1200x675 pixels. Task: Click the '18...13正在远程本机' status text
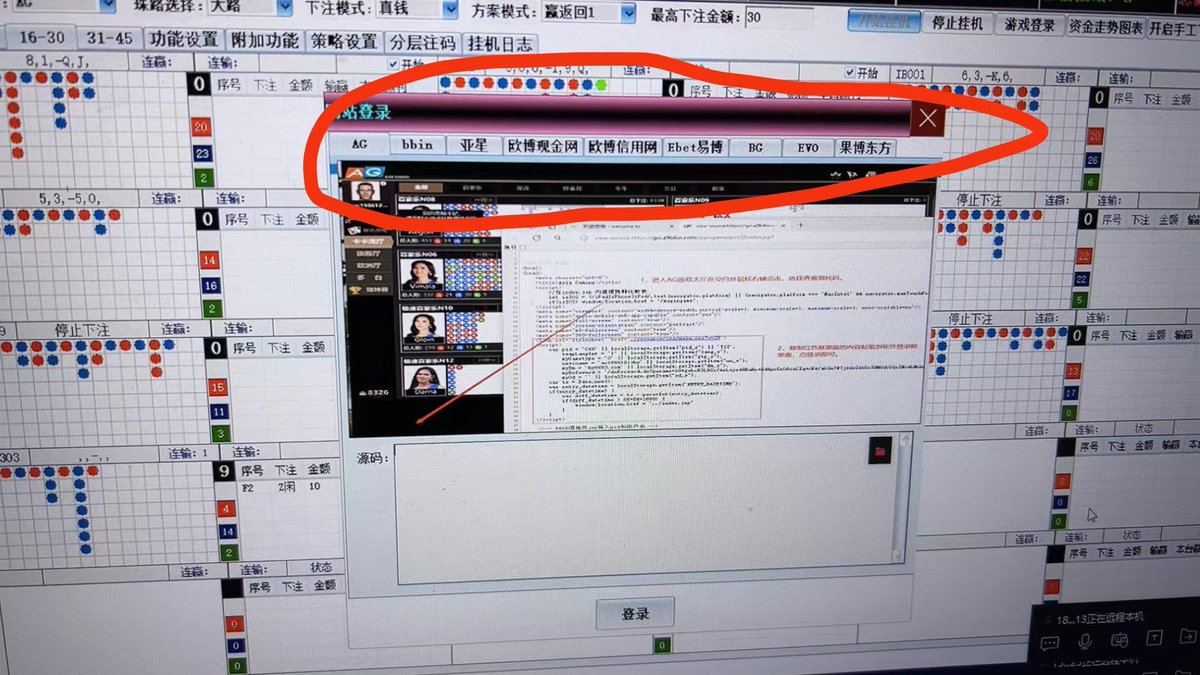click(1100, 616)
